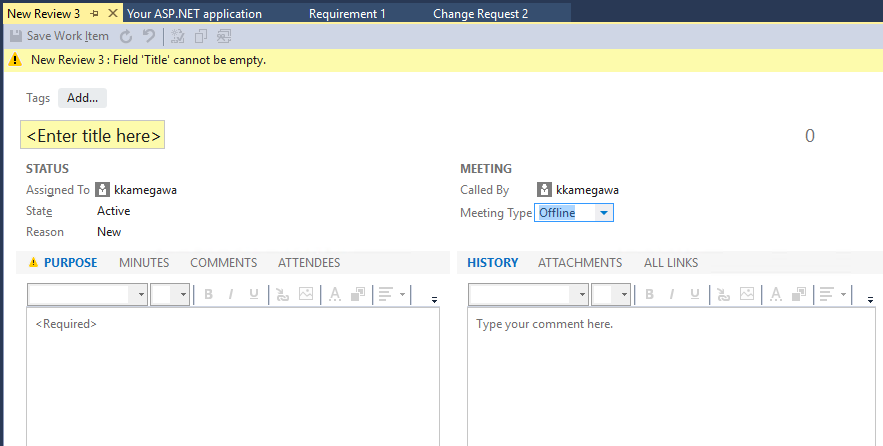Open font size dropdown in History editor
The image size is (883, 446).
click(x=624, y=295)
